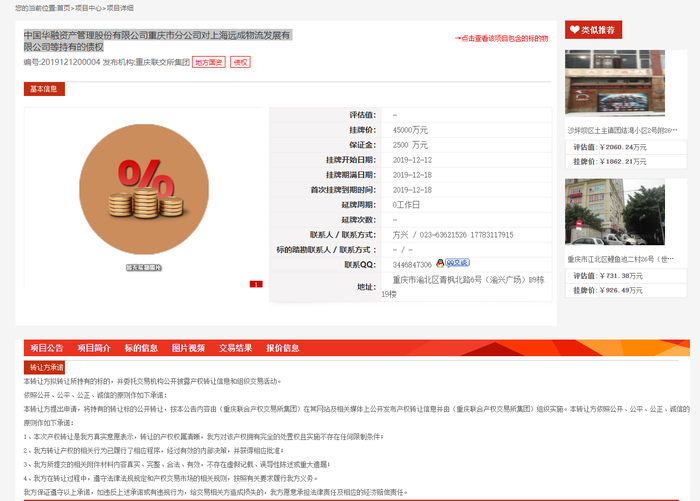Screen dimensions: 700x501
Task: Click 点击查看该项目包含的标的物 link
Action: (x=501, y=38)
